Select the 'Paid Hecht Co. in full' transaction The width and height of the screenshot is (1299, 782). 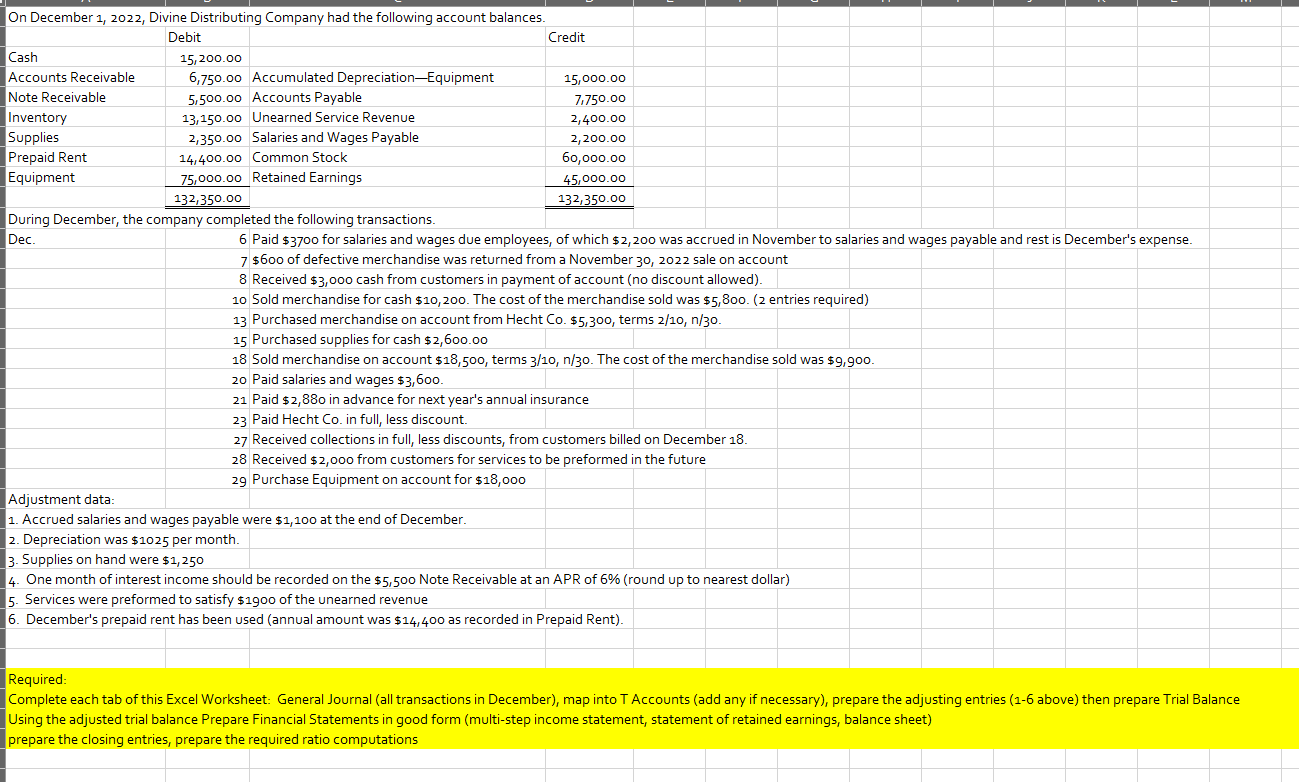point(359,419)
